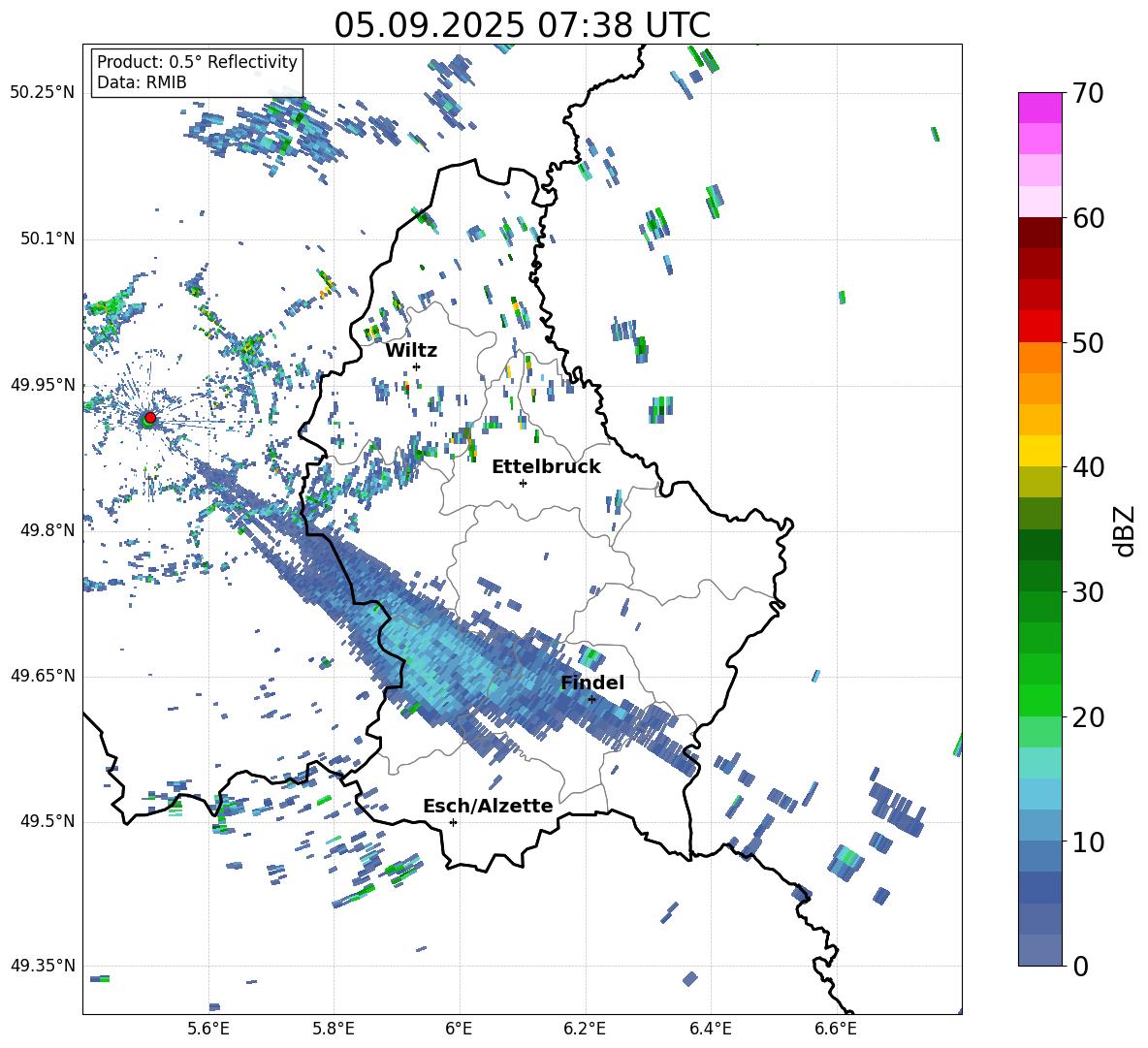Screen dimensions: 1148x1048
Task: Click the Ettelbruck city label
Action: tap(546, 467)
